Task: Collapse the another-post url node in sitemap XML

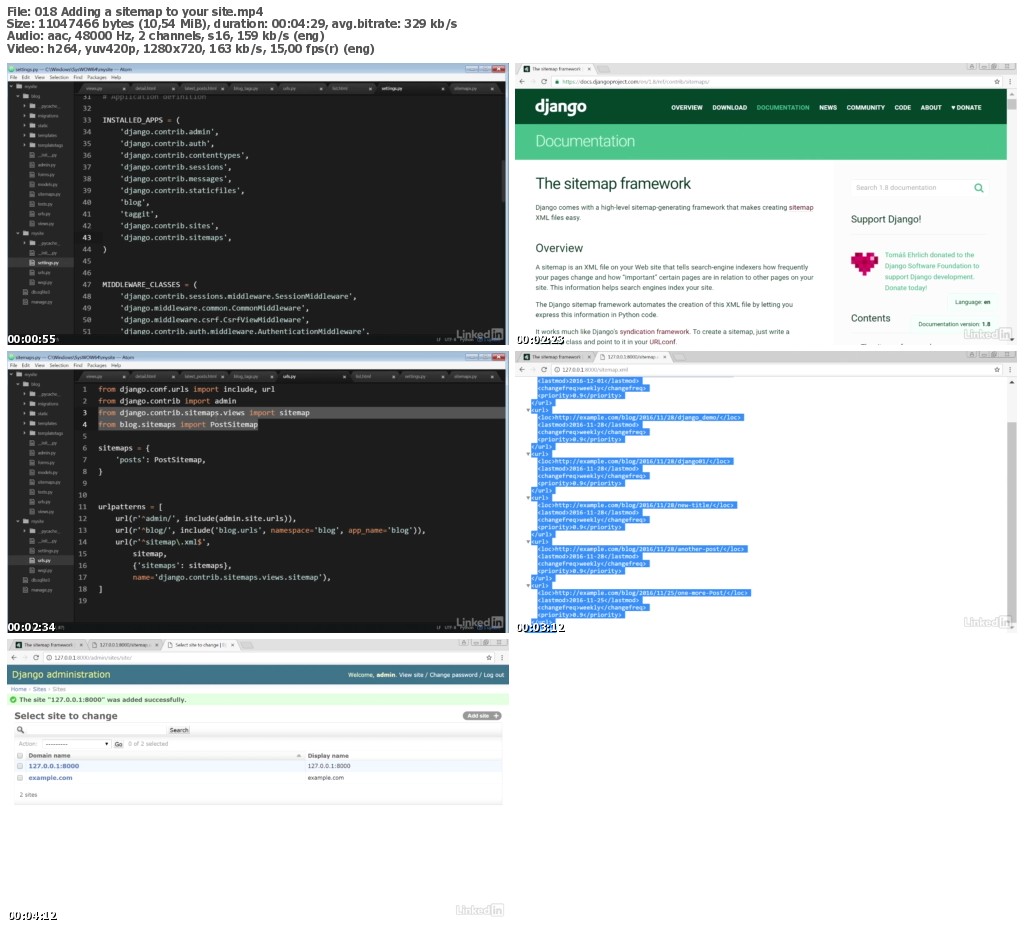Action: (x=528, y=542)
